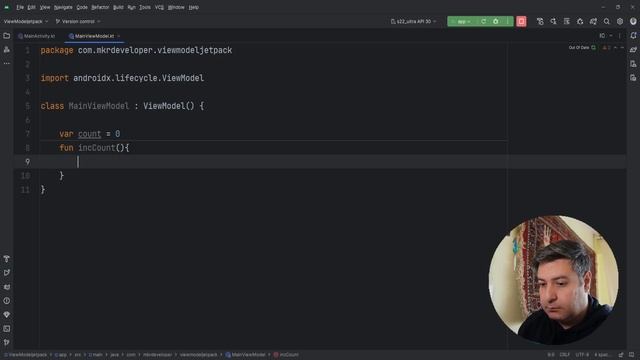This screenshot has width=640, height=360.
Task: Open the Run tool window icon above Logcat
Action: 7,273
